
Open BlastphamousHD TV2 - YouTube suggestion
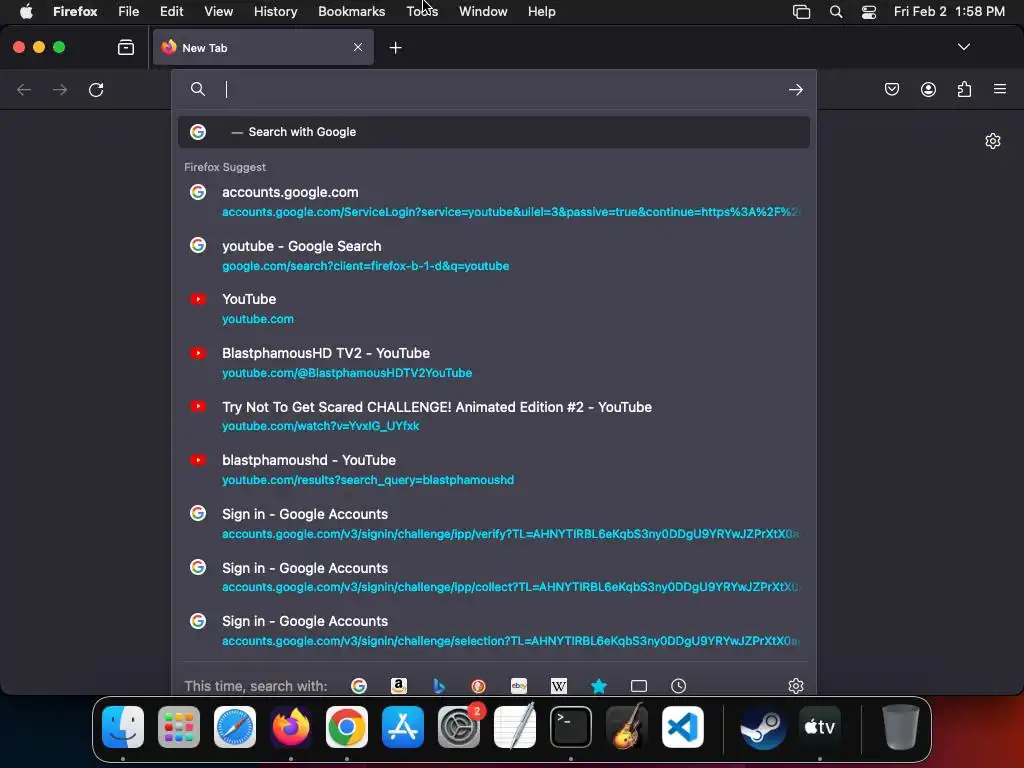tap(494, 362)
